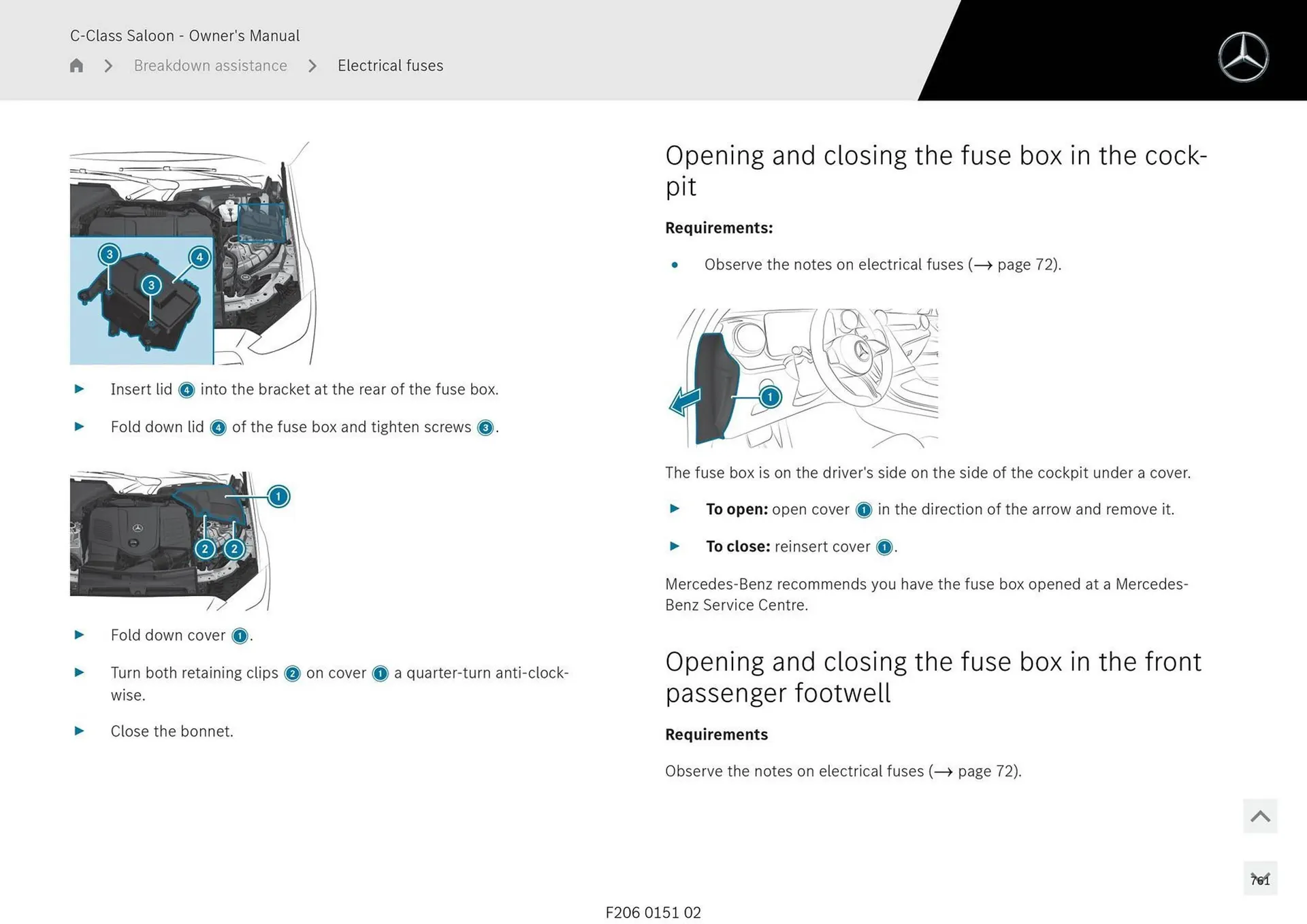Viewport: 1307px width, 924px height.
Task: Click the scroll-to-top chevron button
Action: 1259,816
